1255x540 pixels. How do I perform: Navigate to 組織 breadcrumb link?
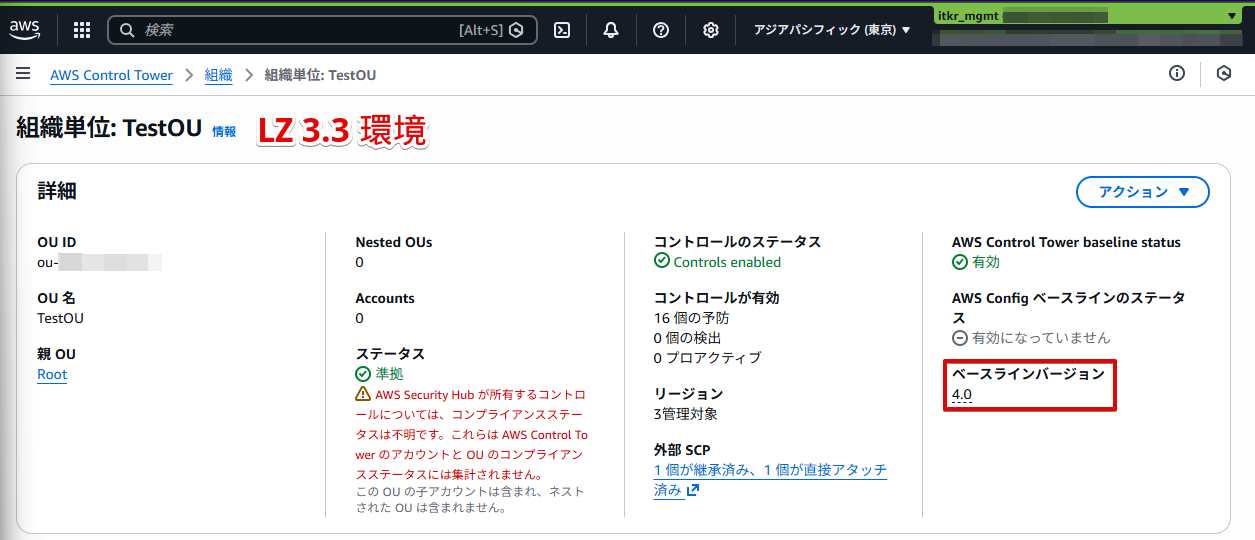tap(218, 75)
